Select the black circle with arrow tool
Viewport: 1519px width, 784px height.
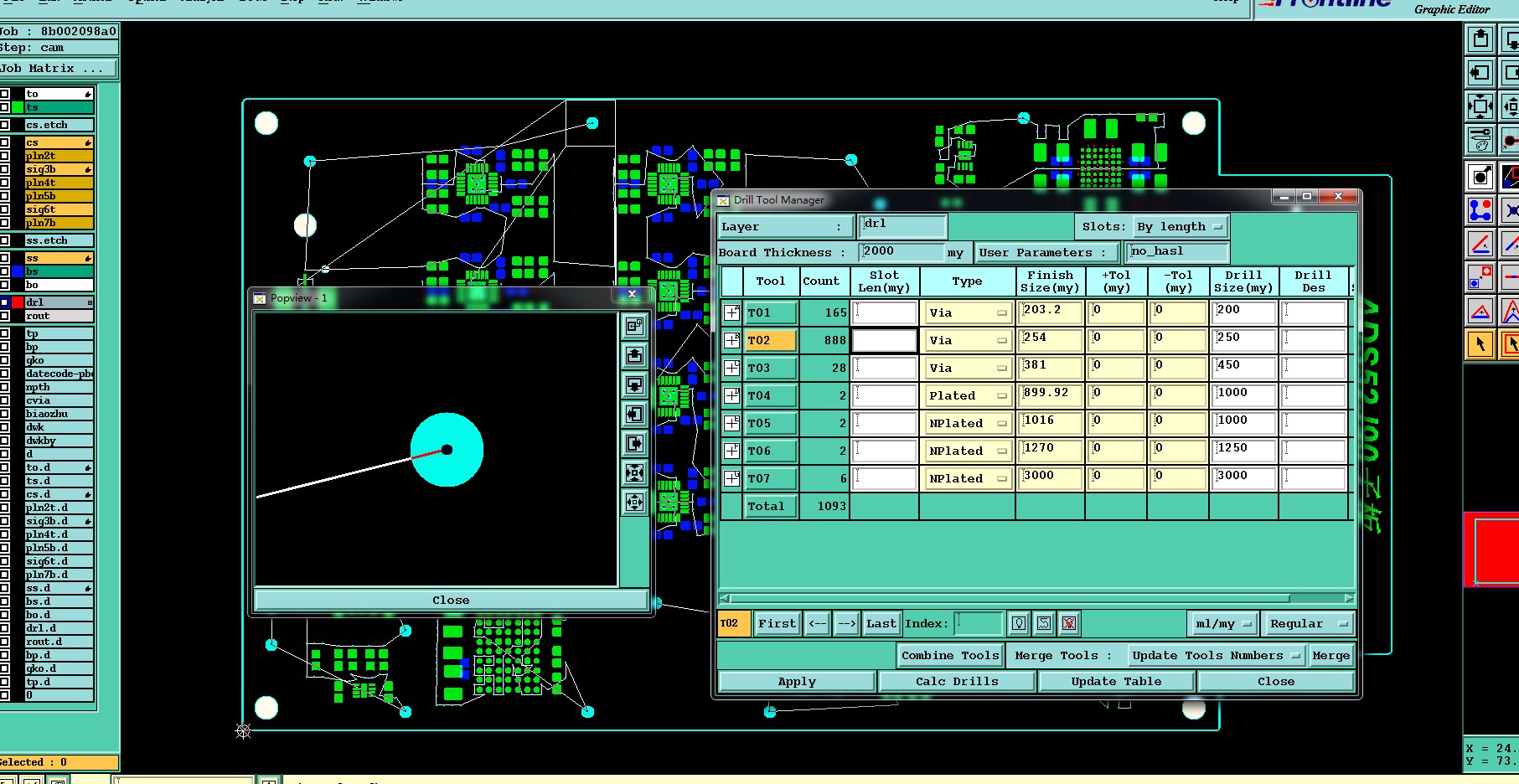click(1480, 177)
